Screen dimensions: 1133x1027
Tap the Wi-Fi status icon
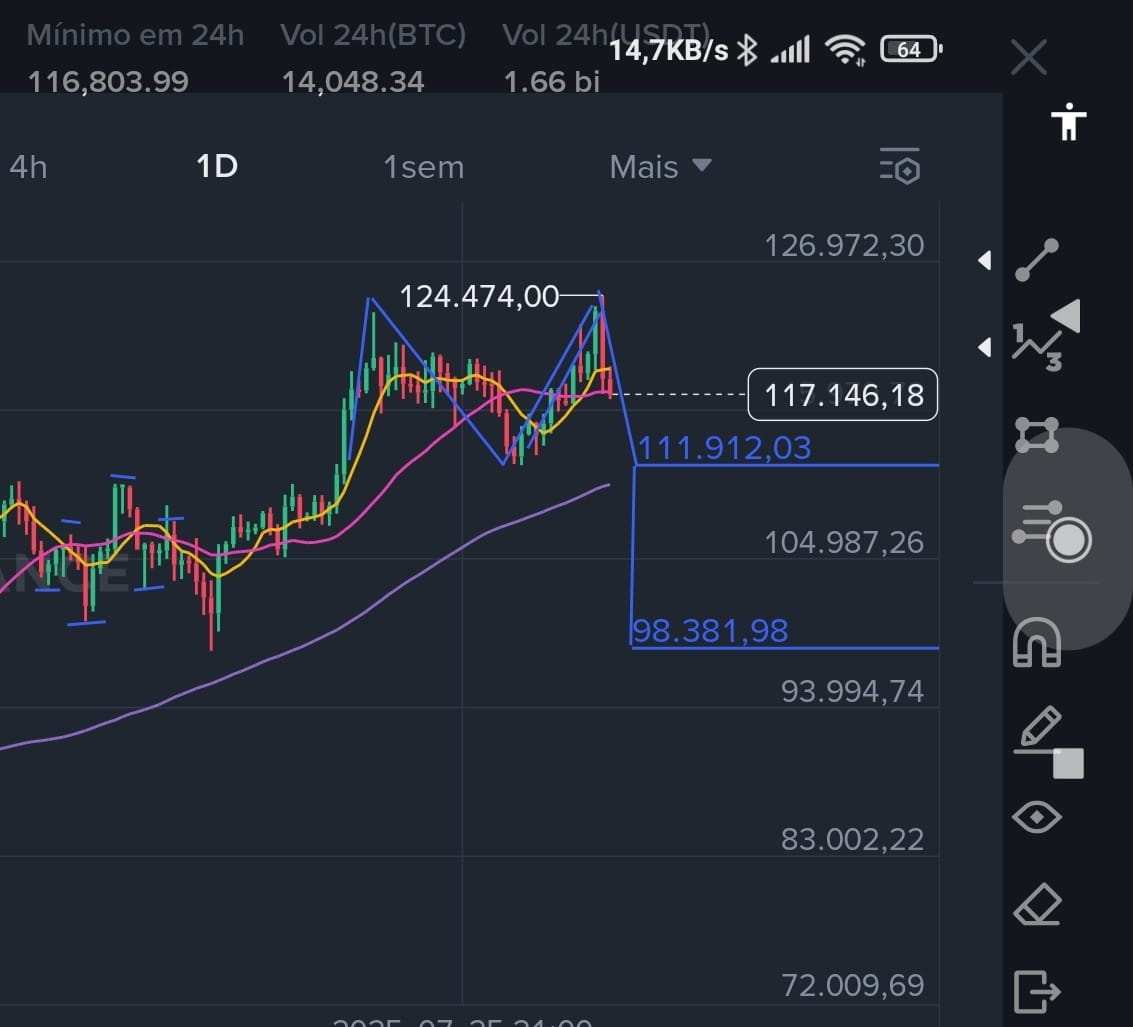pyautogui.click(x=845, y=50)
